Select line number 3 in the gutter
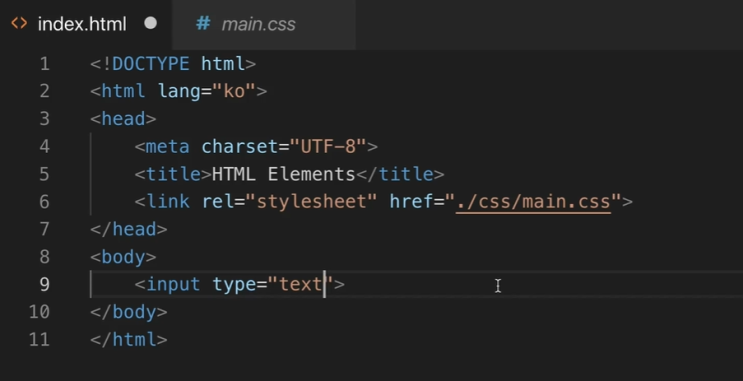743x381 pixels. pyautogui.click(x=45, y=118)
